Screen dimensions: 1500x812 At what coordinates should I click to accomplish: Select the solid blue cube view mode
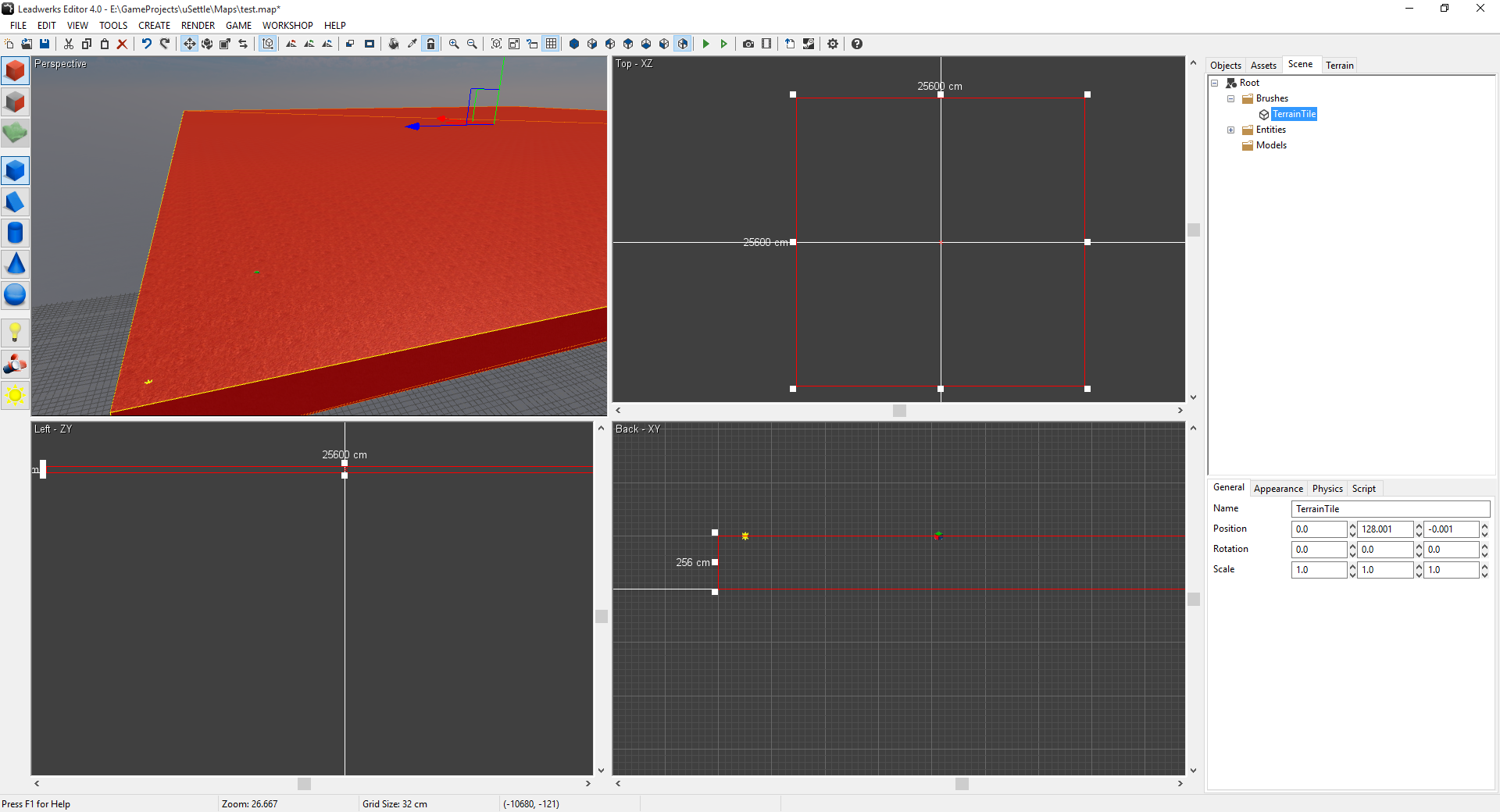(574, 44)
